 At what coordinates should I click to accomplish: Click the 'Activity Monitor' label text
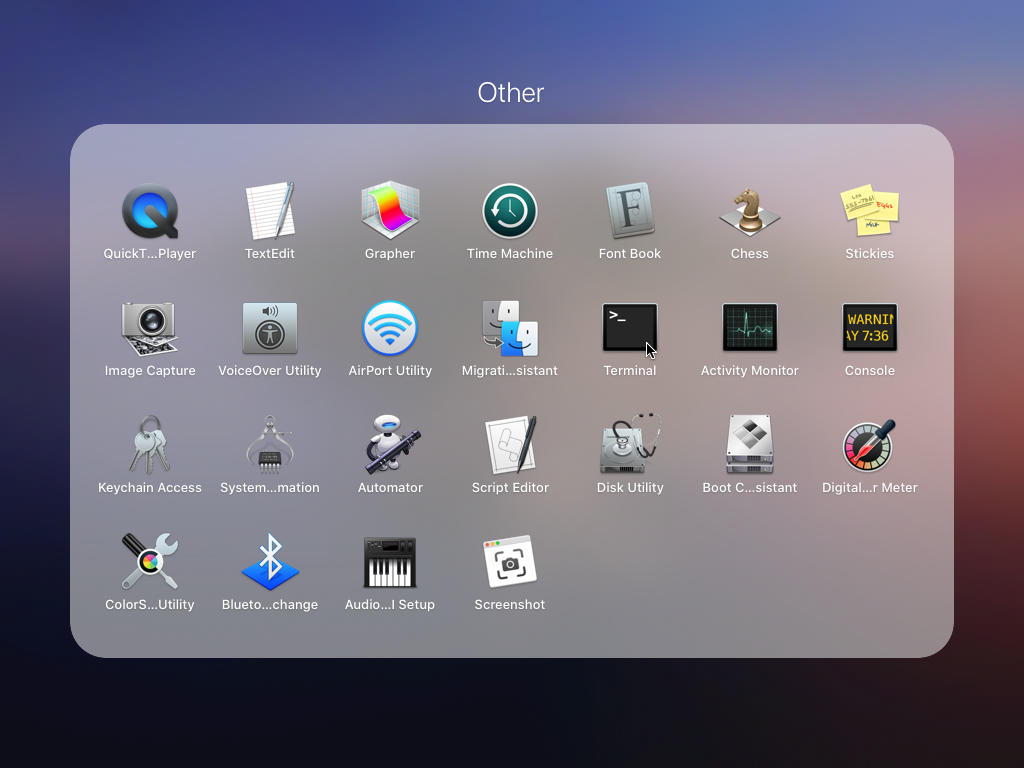[750, 370]
